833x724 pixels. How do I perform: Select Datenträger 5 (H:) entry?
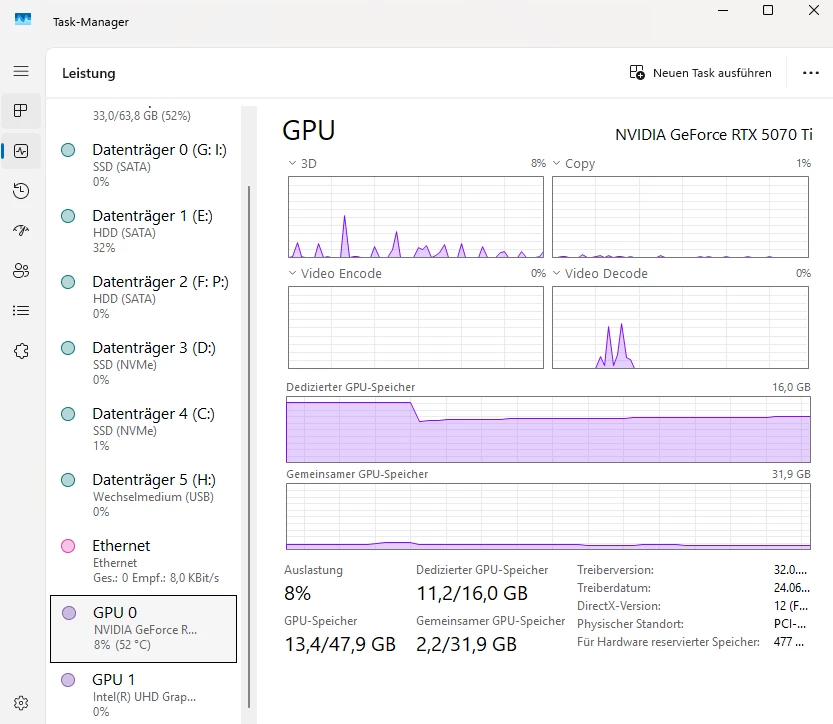(x=143, y=495)
